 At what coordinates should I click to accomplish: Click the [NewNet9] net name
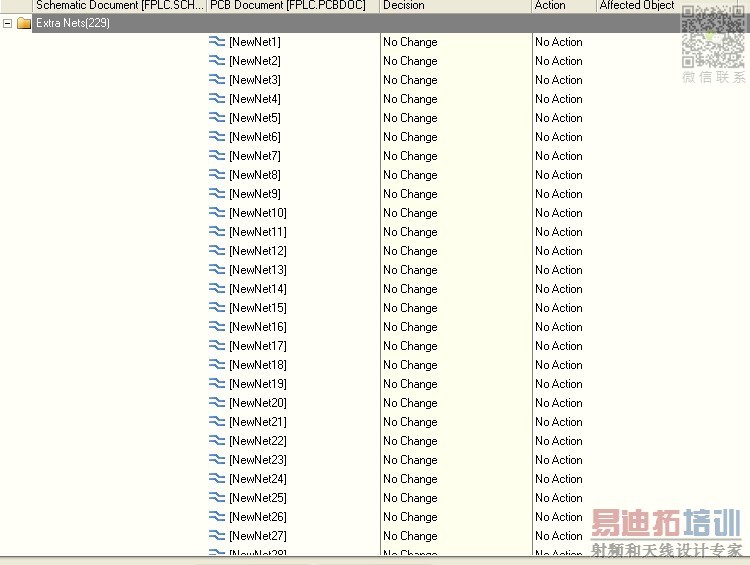[255, 194]
